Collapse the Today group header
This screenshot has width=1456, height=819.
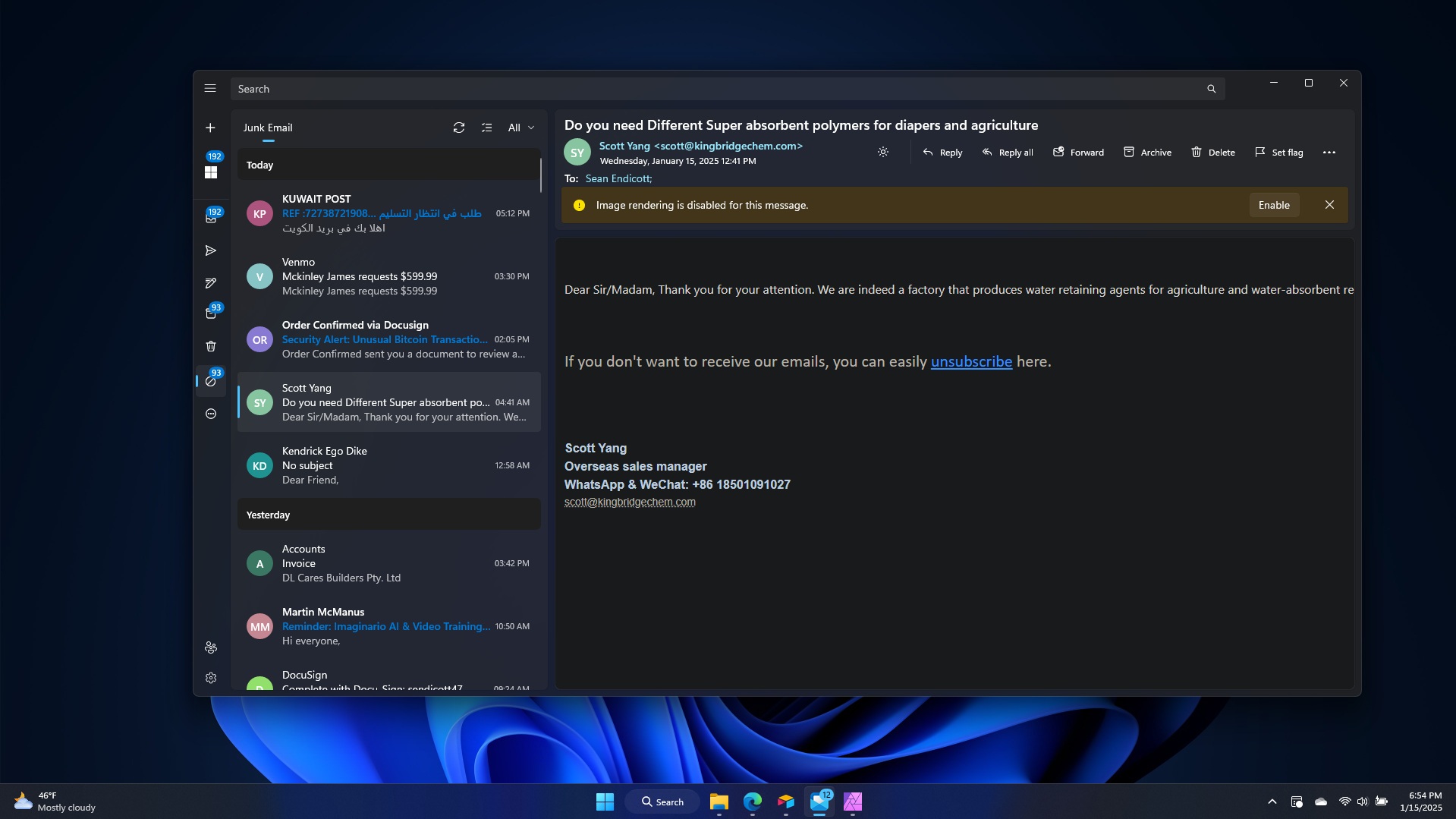[388, 165]
